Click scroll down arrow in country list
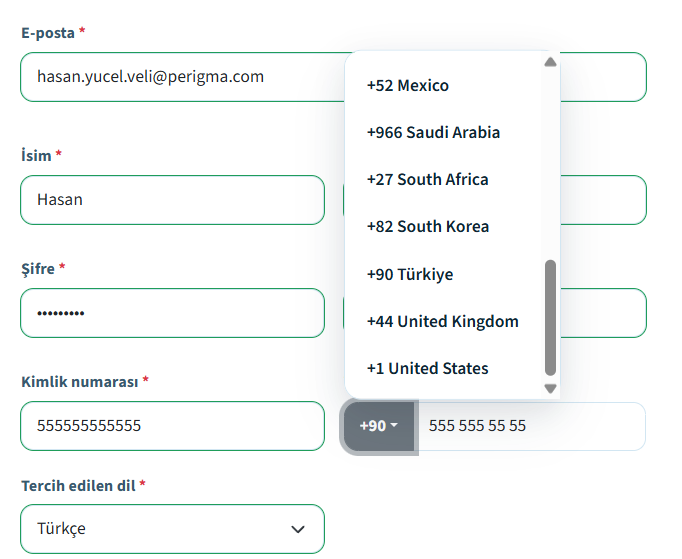Screen dimensions: 682x559 coord(550,388)
